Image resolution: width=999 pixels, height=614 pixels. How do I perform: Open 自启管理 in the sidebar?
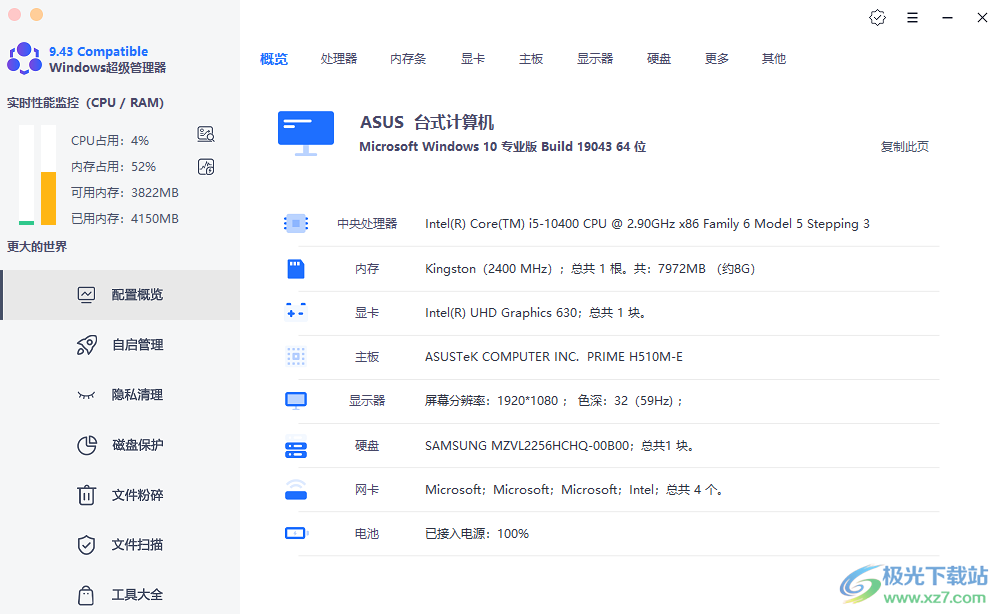point(120,345)
